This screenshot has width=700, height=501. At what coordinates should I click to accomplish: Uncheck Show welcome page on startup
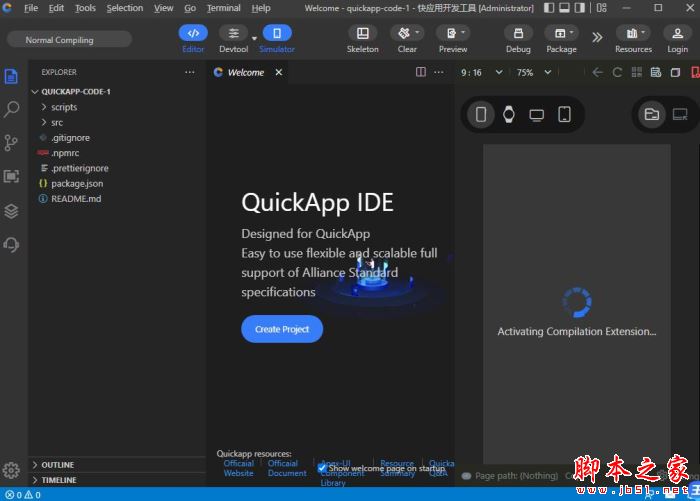click(323, 468)
